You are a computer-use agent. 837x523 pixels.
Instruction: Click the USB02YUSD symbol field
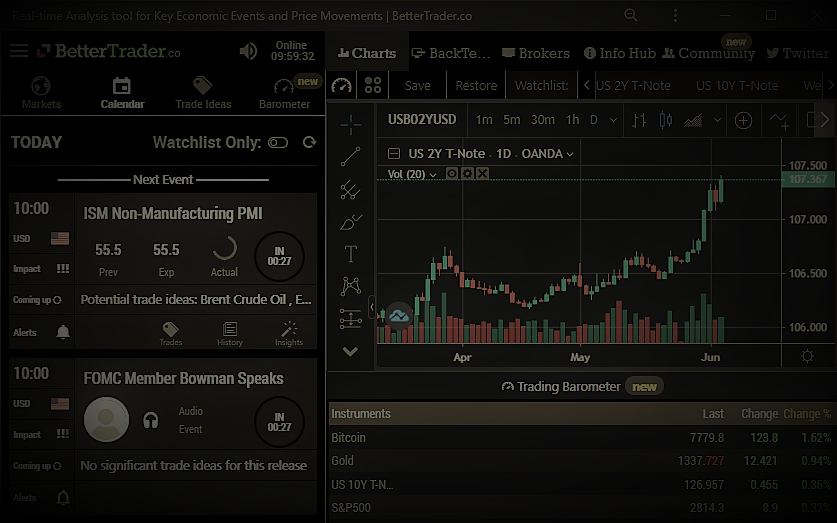(x=422, y=120)
